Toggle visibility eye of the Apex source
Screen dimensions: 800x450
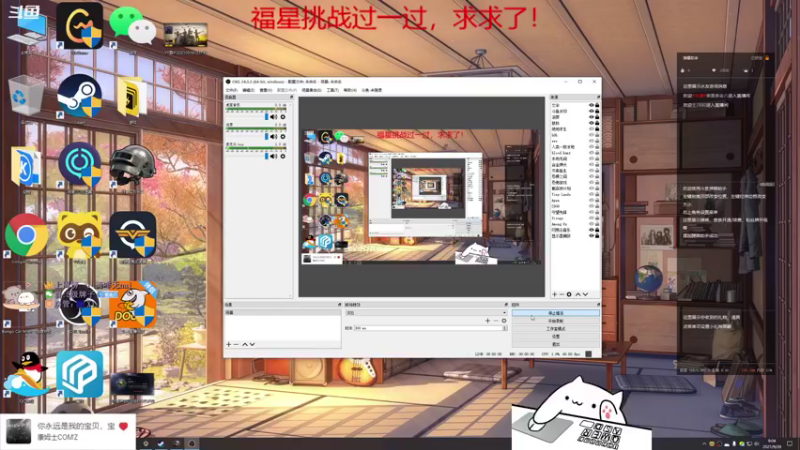click(591, 201)
